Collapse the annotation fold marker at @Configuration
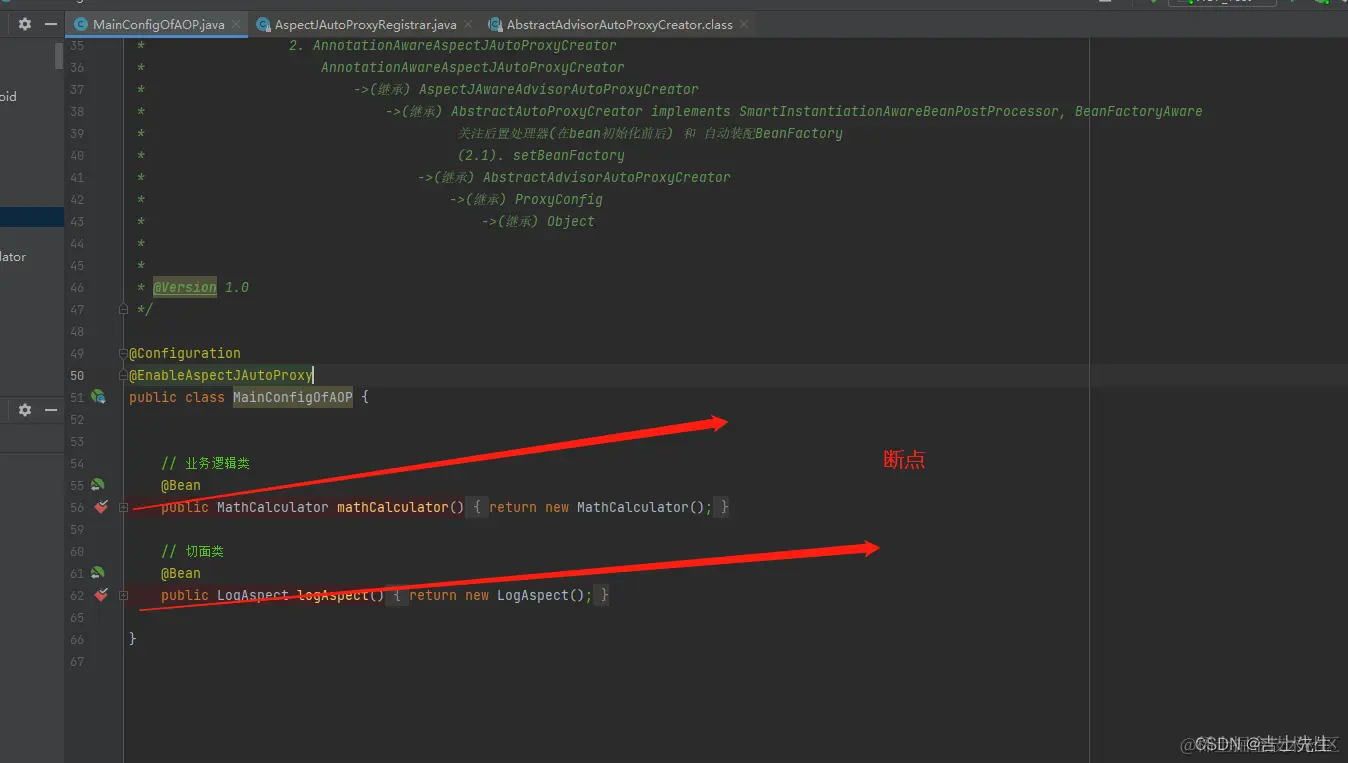This screenshot has width=1348, height=763. pos(123,353)
